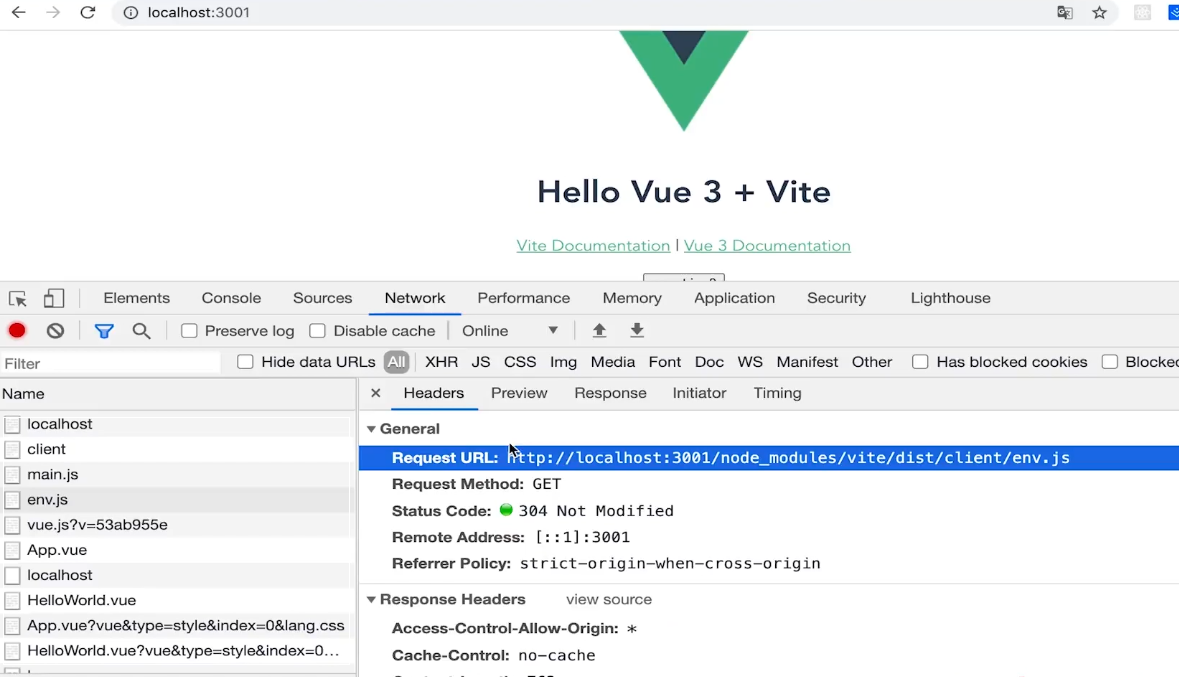
Task: Open the Vue 3 Documentation link
Action: [767, 246]
